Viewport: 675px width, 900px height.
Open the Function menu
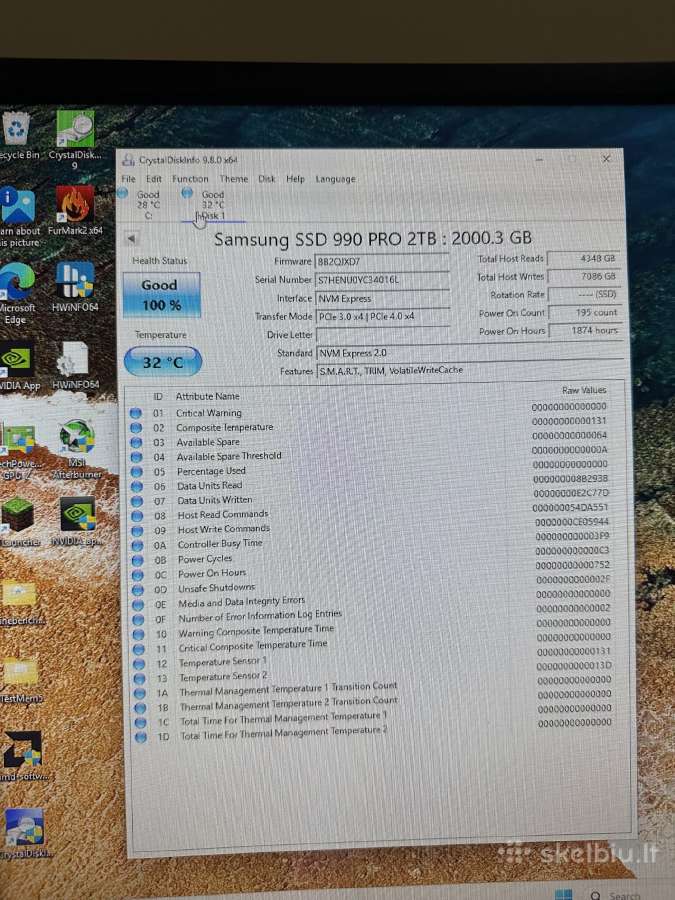tap(190, 179)
